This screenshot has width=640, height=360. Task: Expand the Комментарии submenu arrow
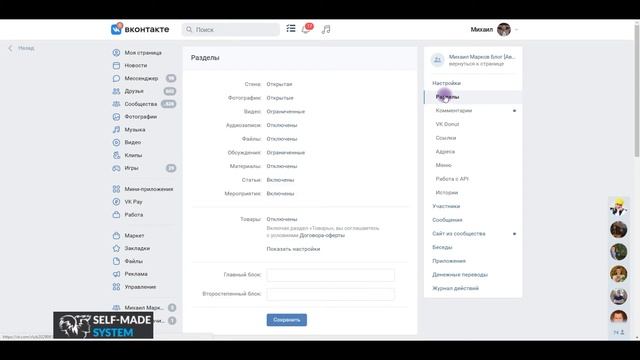514,111
